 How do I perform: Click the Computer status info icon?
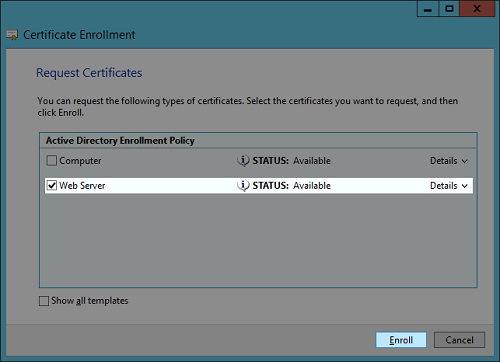point(243,161)
